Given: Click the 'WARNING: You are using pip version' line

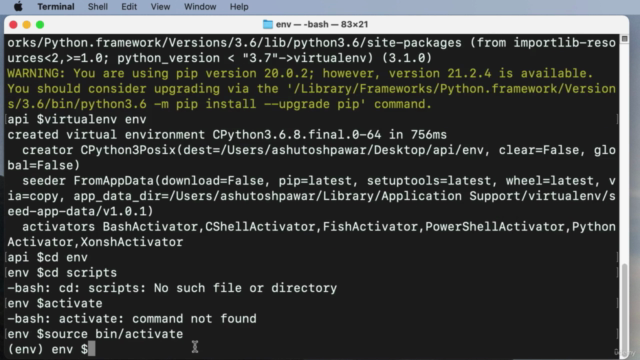Looking at the screenshot, I should point(300,73).
